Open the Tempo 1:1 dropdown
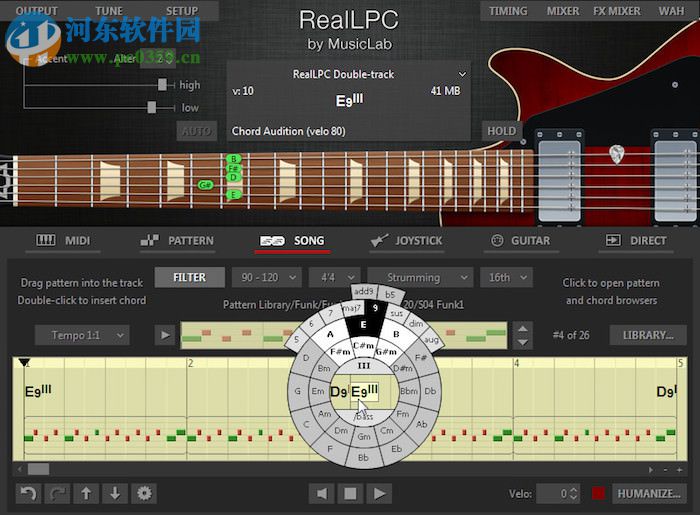Screen dimensions: 700x515 tap(82, 335)
